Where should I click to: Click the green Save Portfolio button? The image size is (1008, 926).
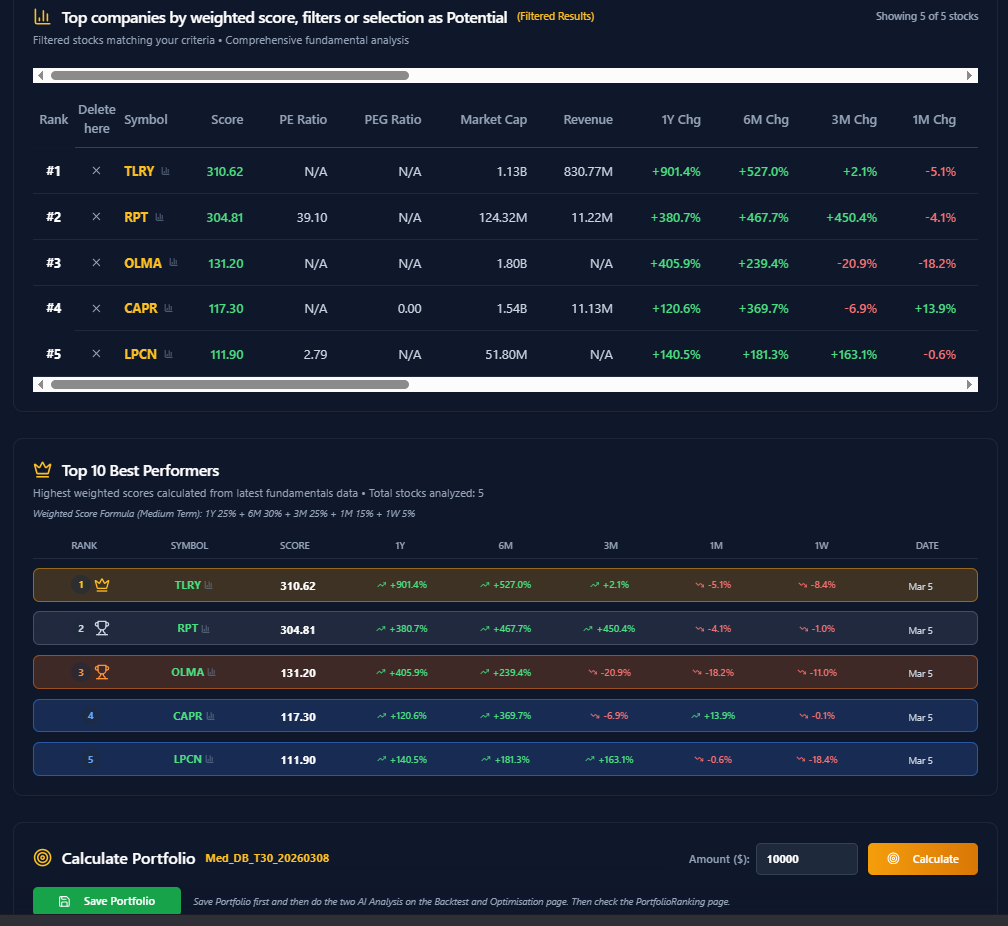pos(107,901)
